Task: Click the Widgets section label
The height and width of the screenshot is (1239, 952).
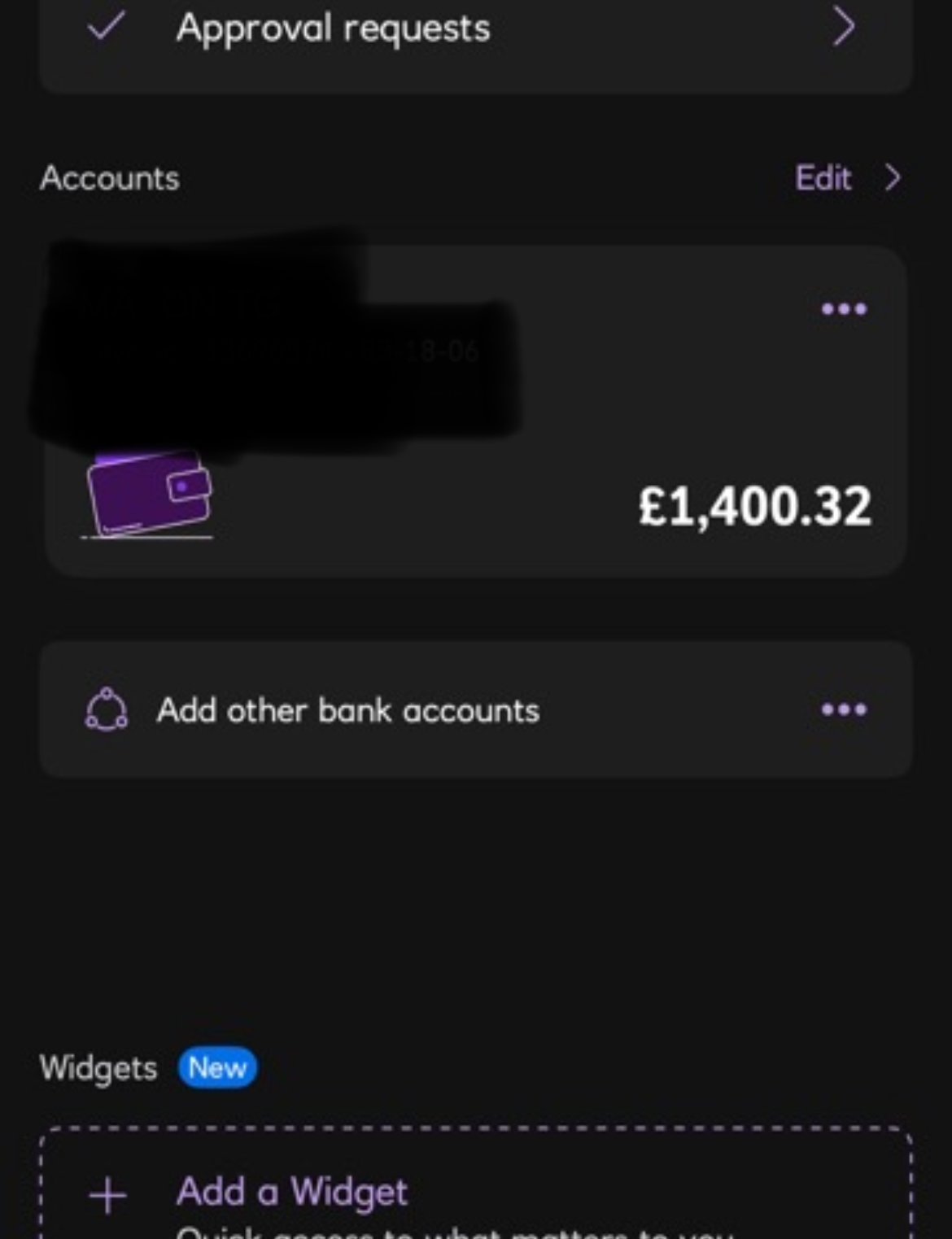Action: (98, 1067)
